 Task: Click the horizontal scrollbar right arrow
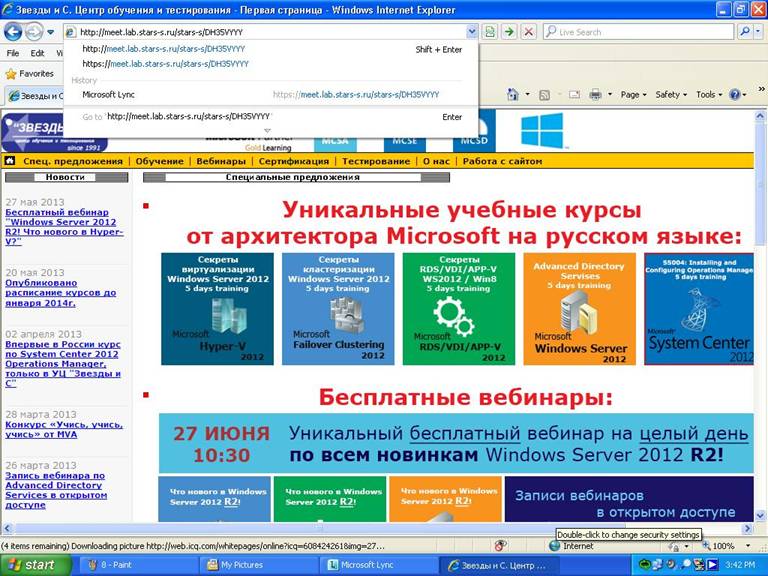(747, 528)
